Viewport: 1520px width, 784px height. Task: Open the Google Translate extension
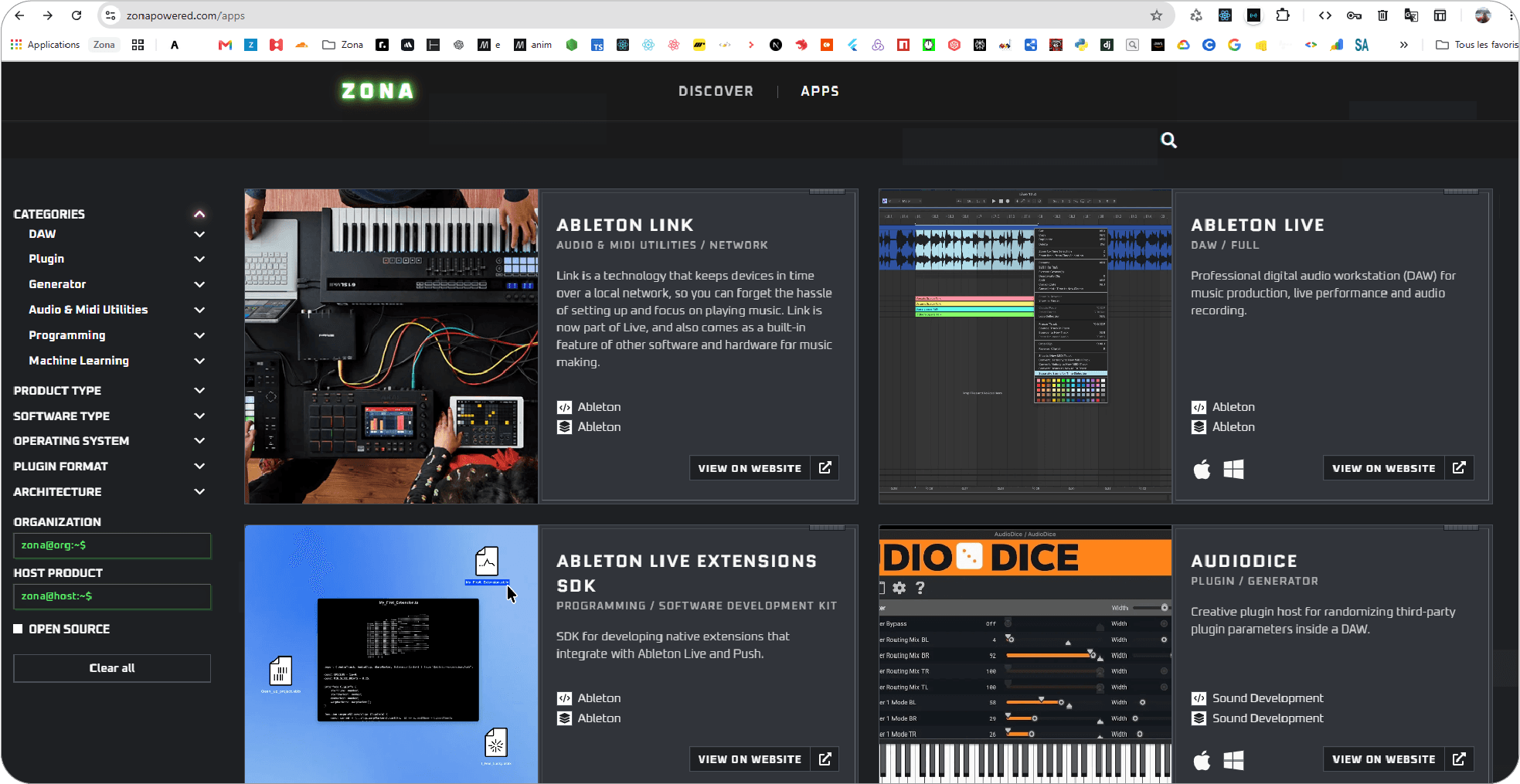[x=1411, y=15]
